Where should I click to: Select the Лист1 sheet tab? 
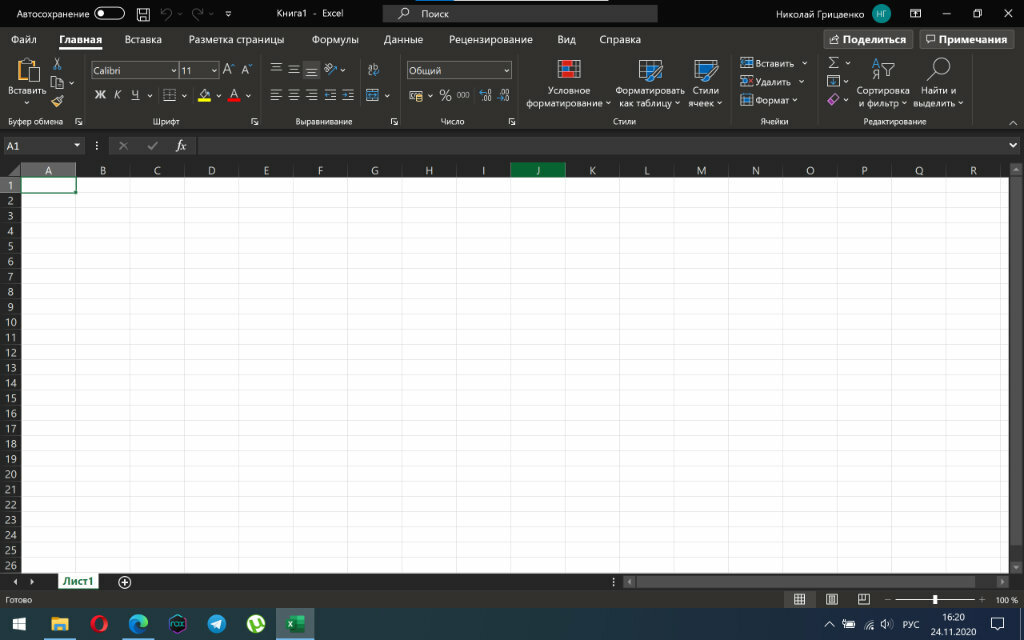point(78,581)
